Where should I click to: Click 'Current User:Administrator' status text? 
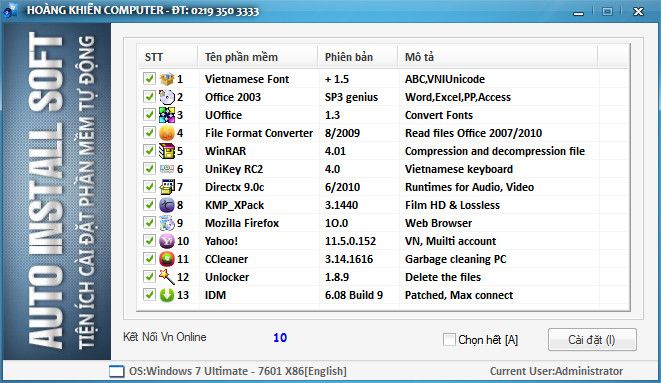556,371
